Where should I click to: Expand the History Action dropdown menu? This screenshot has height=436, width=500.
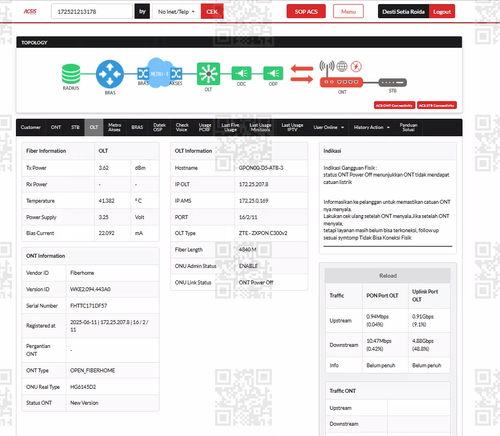pos(372,127)
